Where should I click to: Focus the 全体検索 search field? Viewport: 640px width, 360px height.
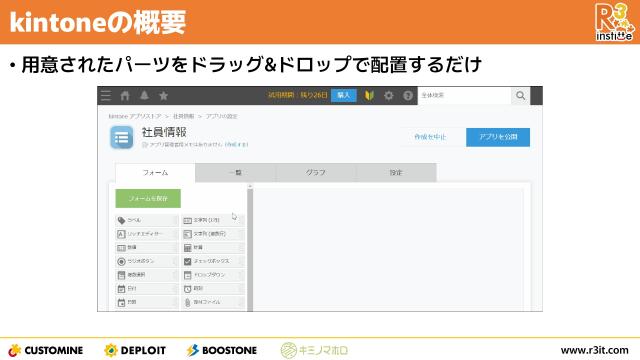coord(464,96)
